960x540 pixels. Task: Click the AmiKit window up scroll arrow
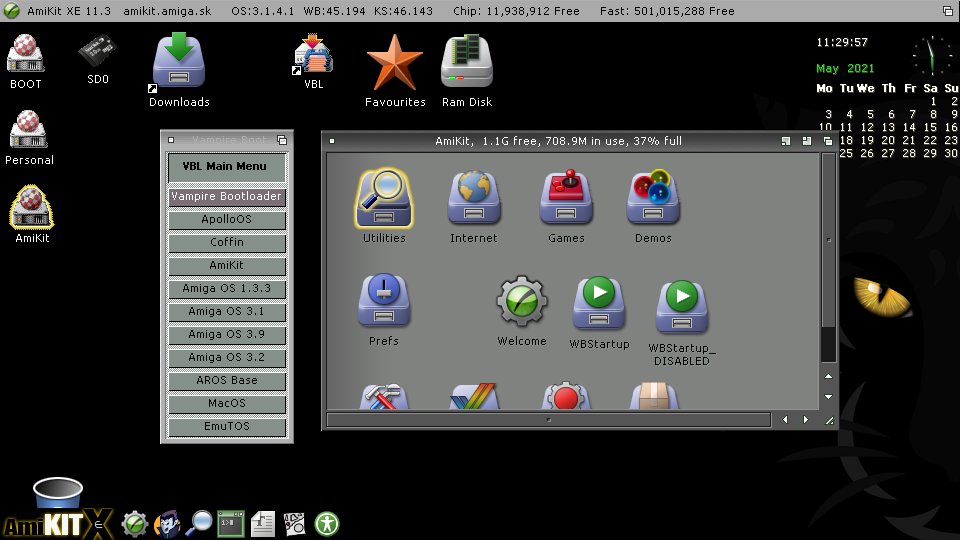828,376
